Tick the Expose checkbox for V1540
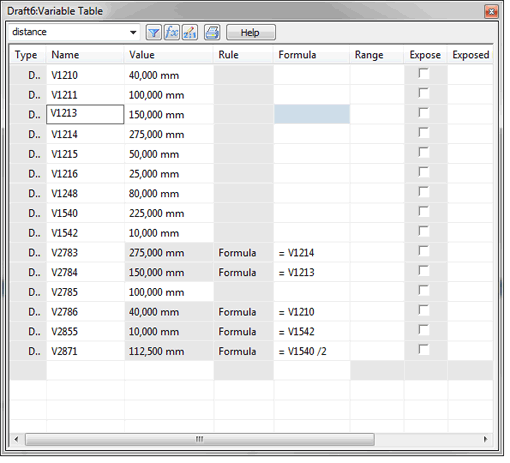The height and width of the screenshot is (463, 510). [424, 211]
